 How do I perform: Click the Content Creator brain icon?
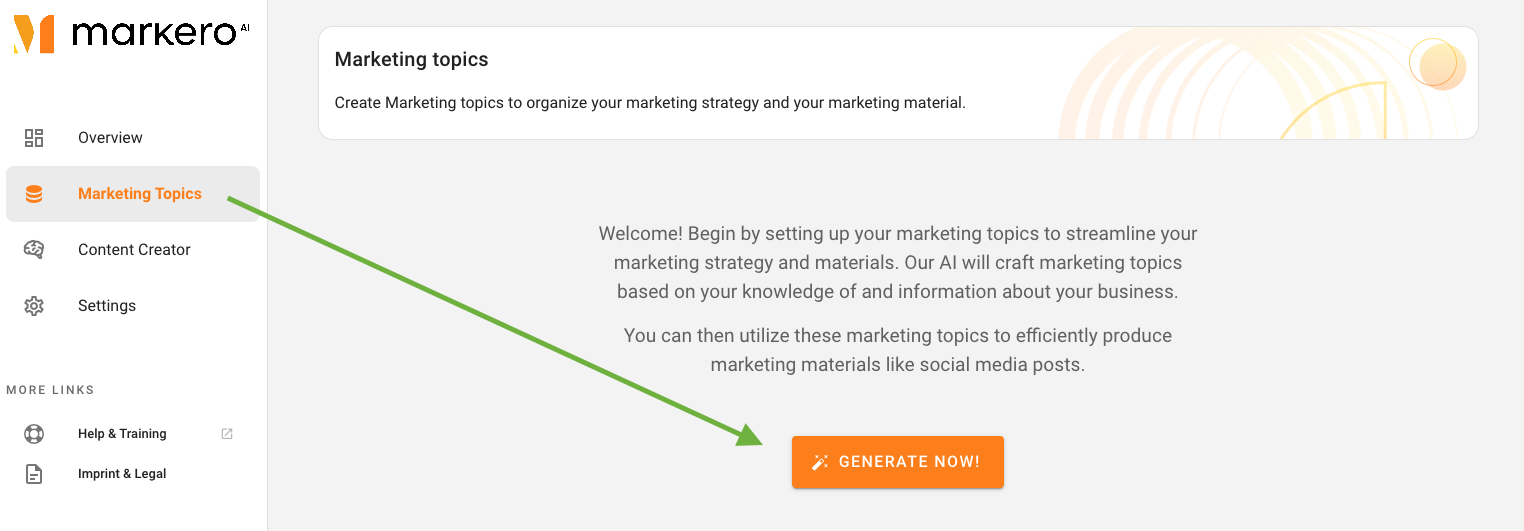click(34, 250)
